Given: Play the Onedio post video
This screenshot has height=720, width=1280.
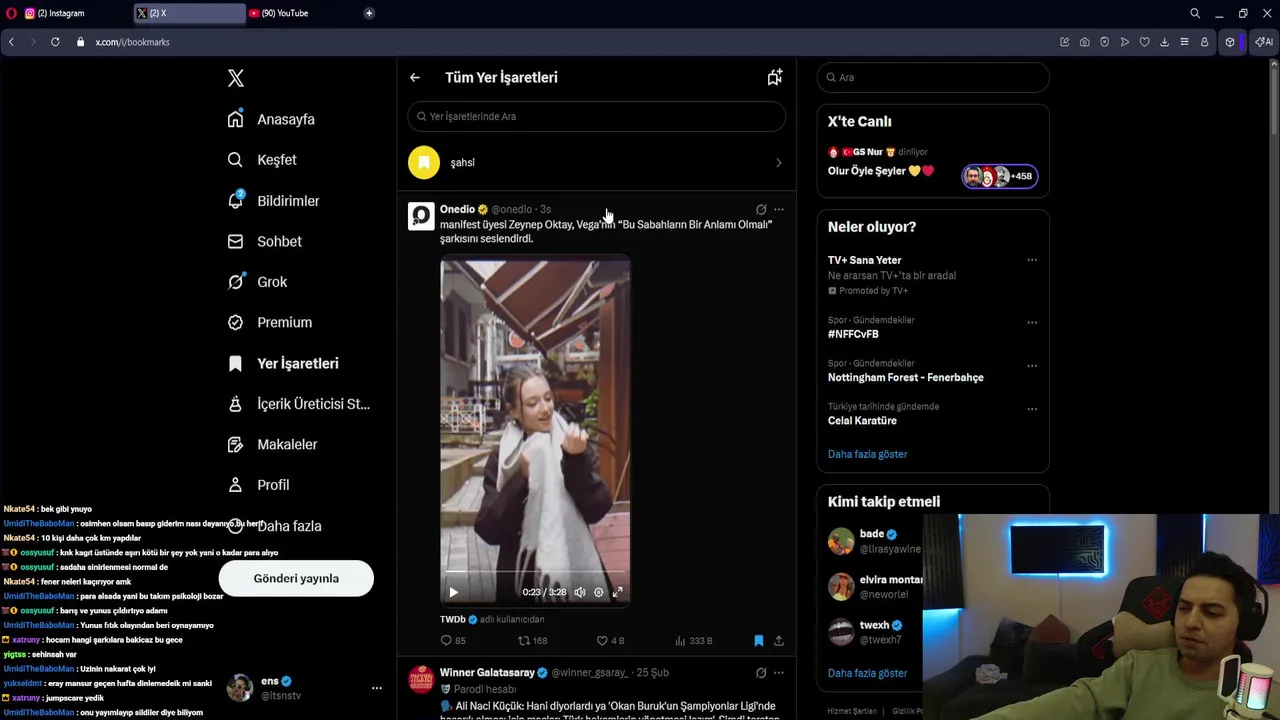Looking at the screenshot, I should 453,592.
